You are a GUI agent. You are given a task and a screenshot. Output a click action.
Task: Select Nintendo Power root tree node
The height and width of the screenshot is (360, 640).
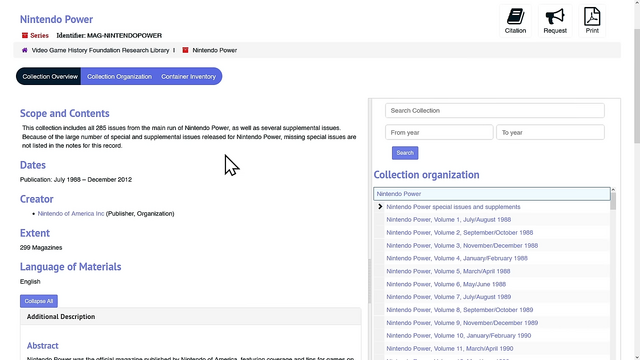[x=492, y=194]
